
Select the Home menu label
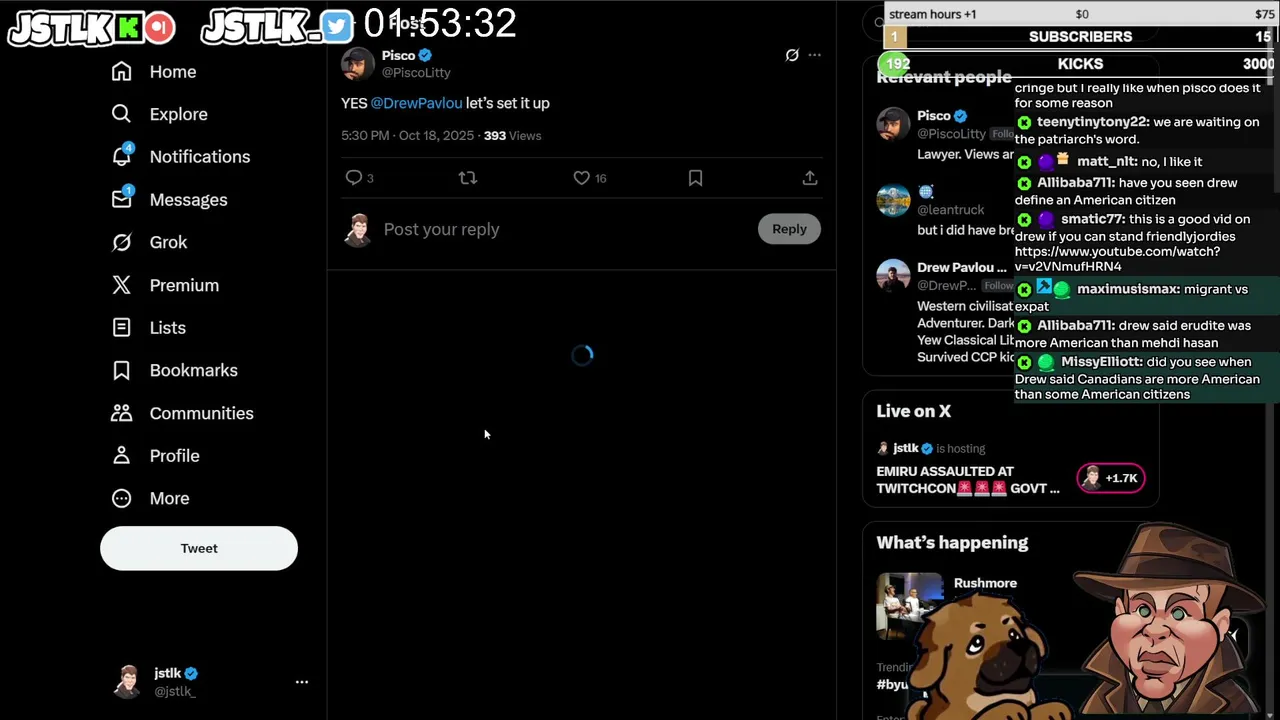pyautogui.click(x=173, y=72)
